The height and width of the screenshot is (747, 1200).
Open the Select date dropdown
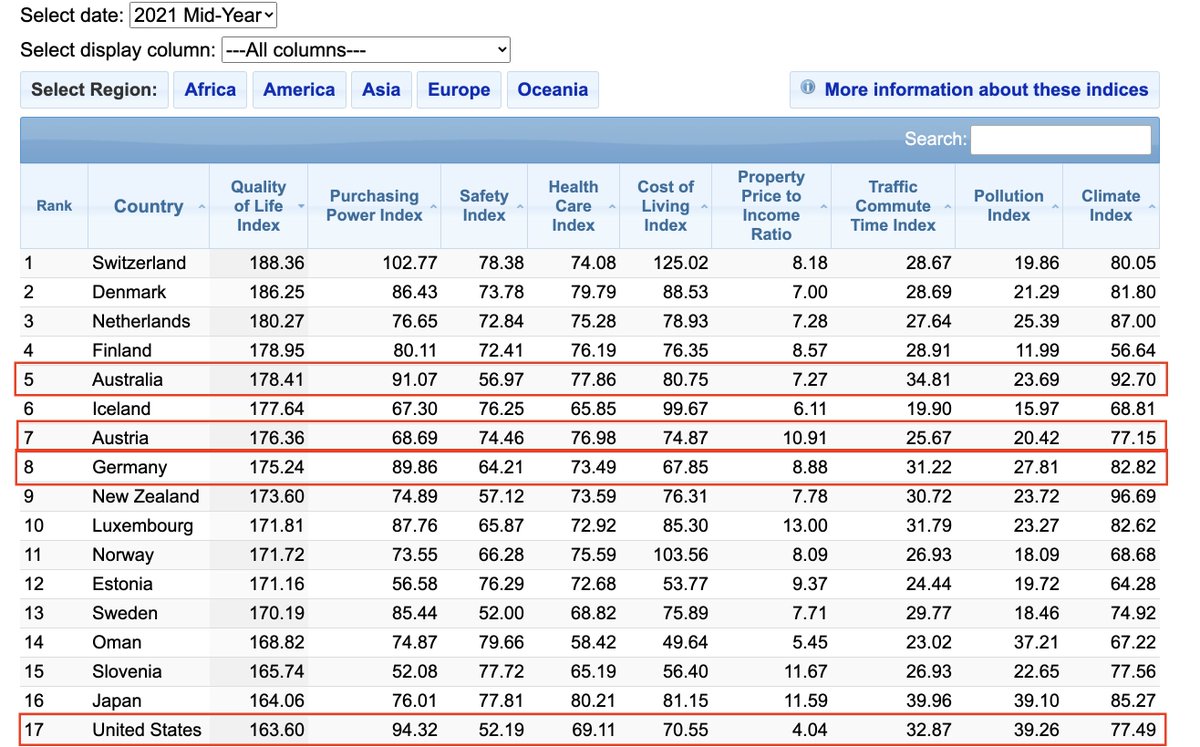tap(203, 15)
